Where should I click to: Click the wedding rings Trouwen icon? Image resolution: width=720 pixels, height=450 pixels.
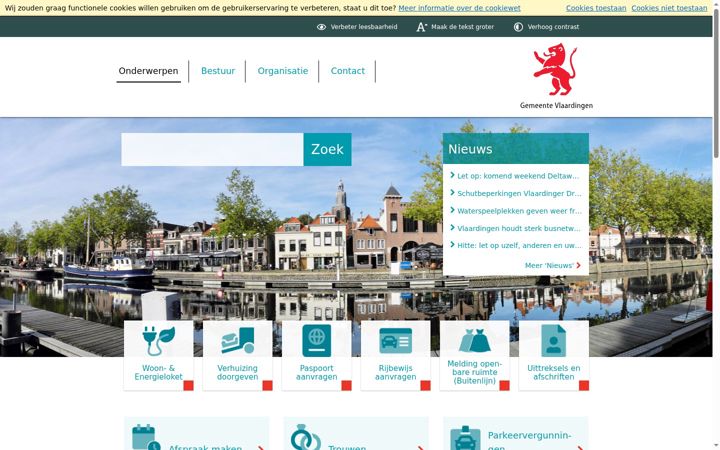tap(305, 437)
